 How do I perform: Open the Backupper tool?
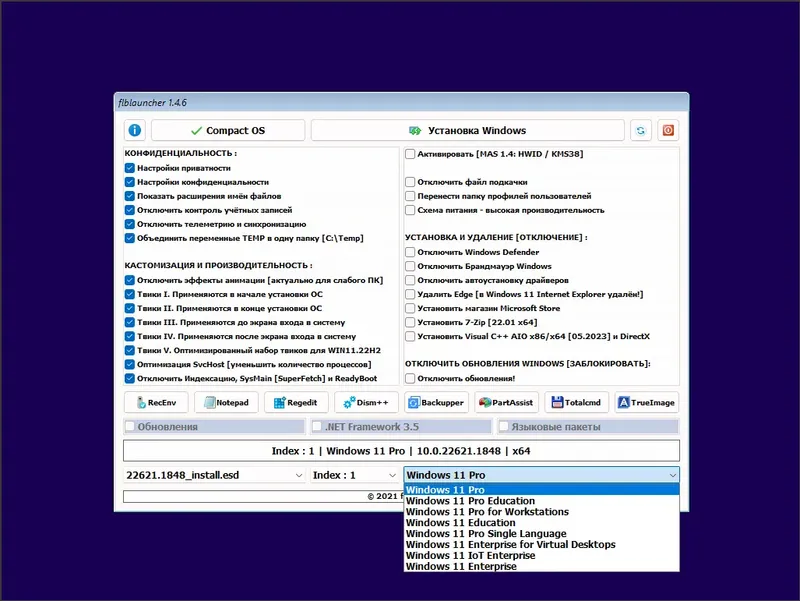coord(436,403)
